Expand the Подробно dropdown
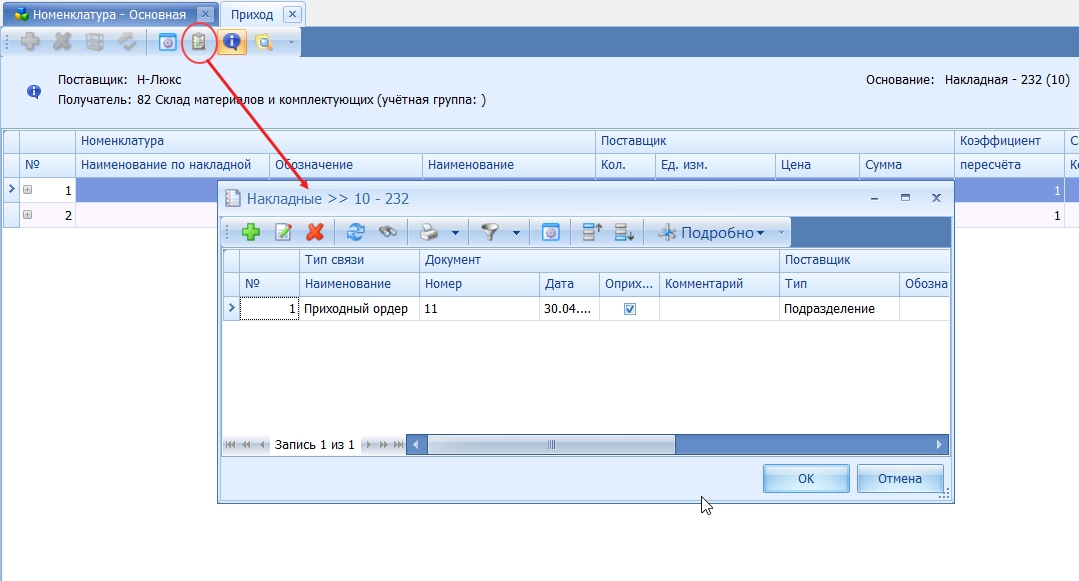The width and height of the screenshot is (1079, 581). tap(712, 233)
